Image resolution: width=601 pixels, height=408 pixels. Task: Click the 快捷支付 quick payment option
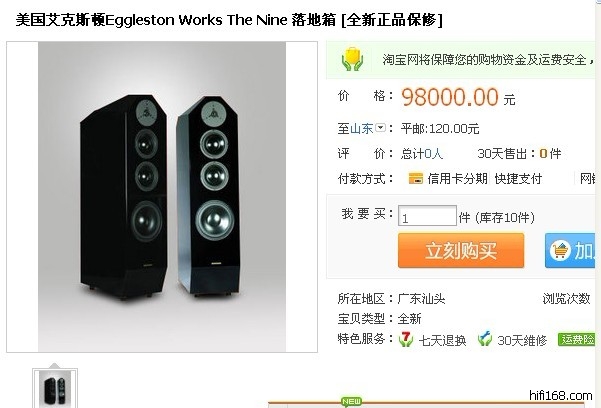point(518,178)
